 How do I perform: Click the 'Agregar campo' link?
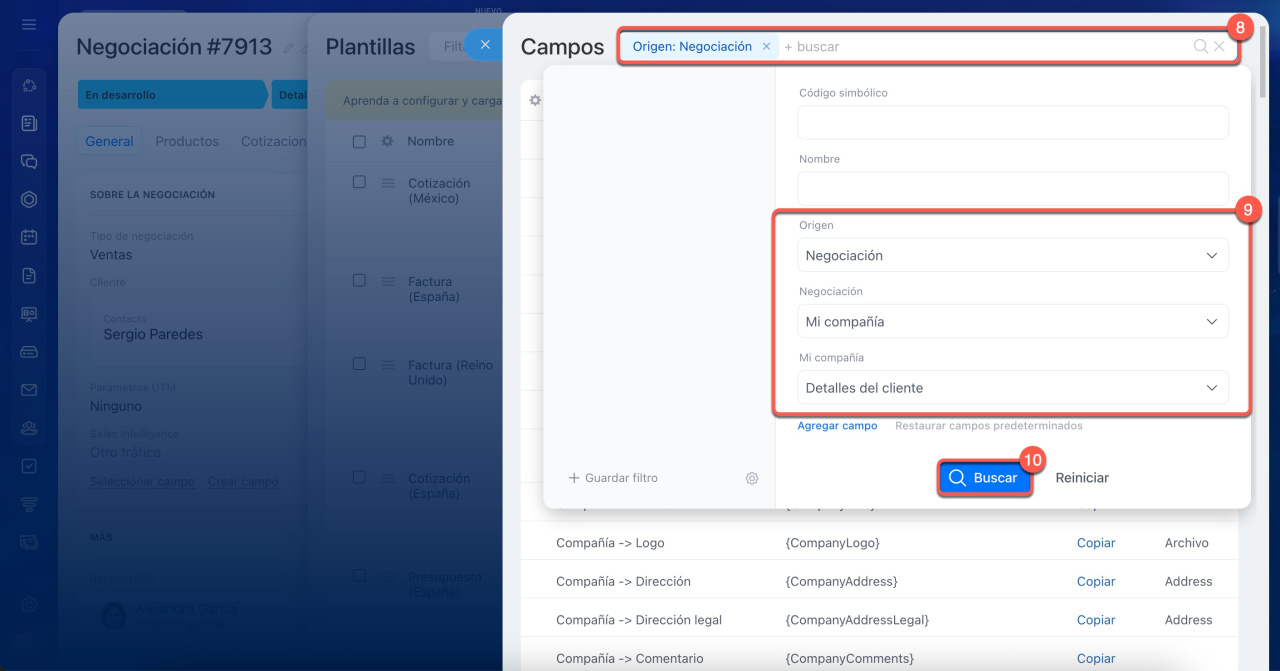837,425
